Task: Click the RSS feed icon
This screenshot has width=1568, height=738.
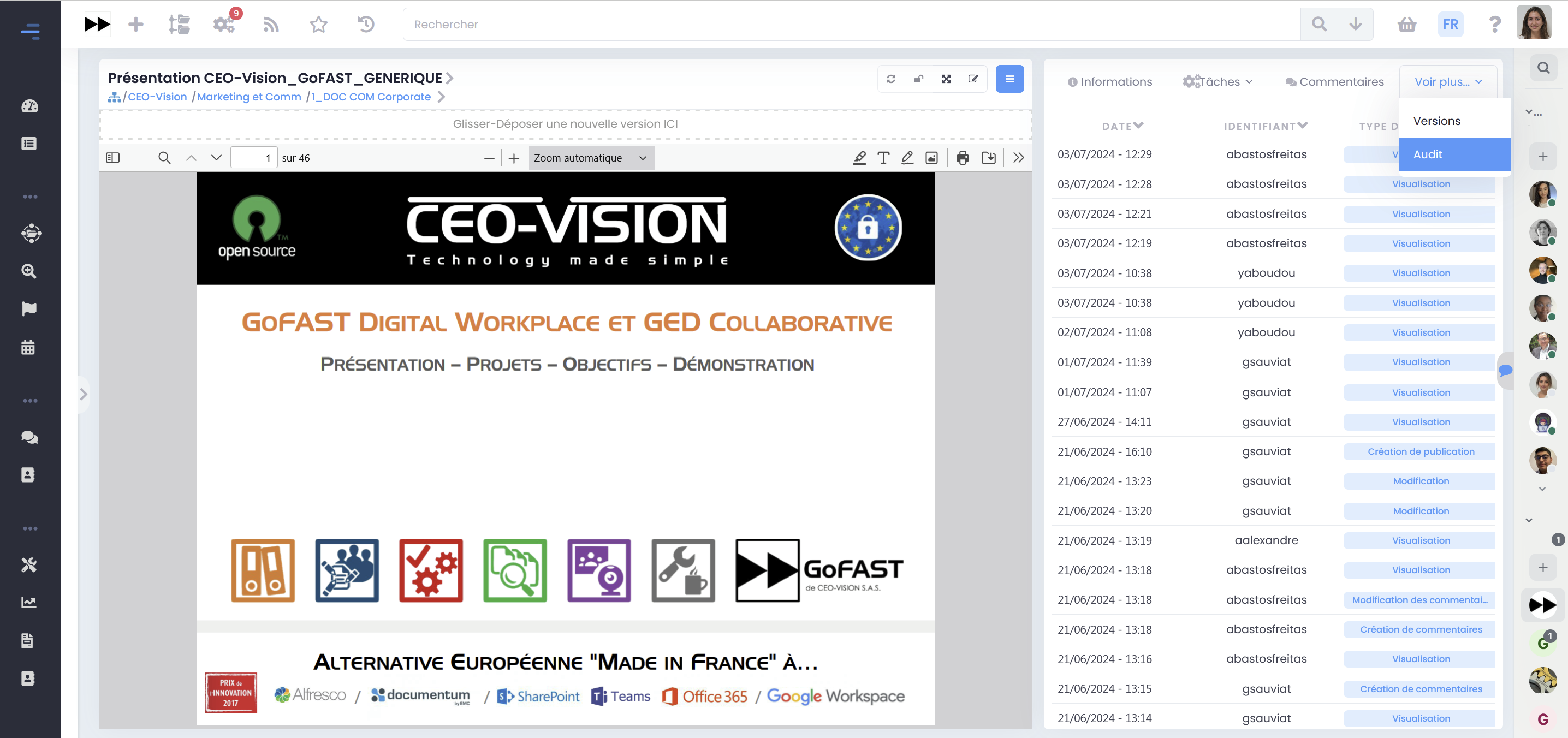Action: [271, 25]
